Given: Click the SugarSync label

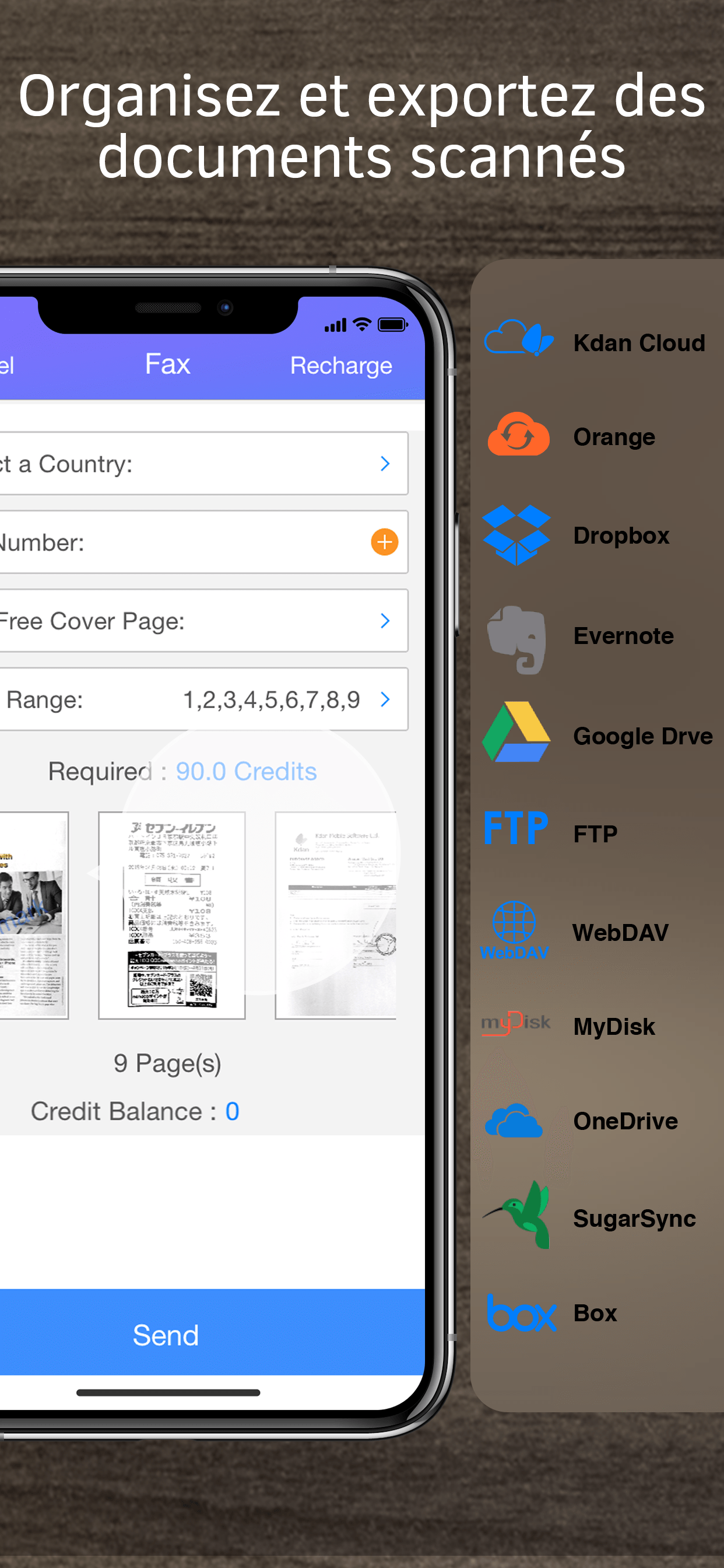Looking at the screenshot, I should click(635, 1219).
